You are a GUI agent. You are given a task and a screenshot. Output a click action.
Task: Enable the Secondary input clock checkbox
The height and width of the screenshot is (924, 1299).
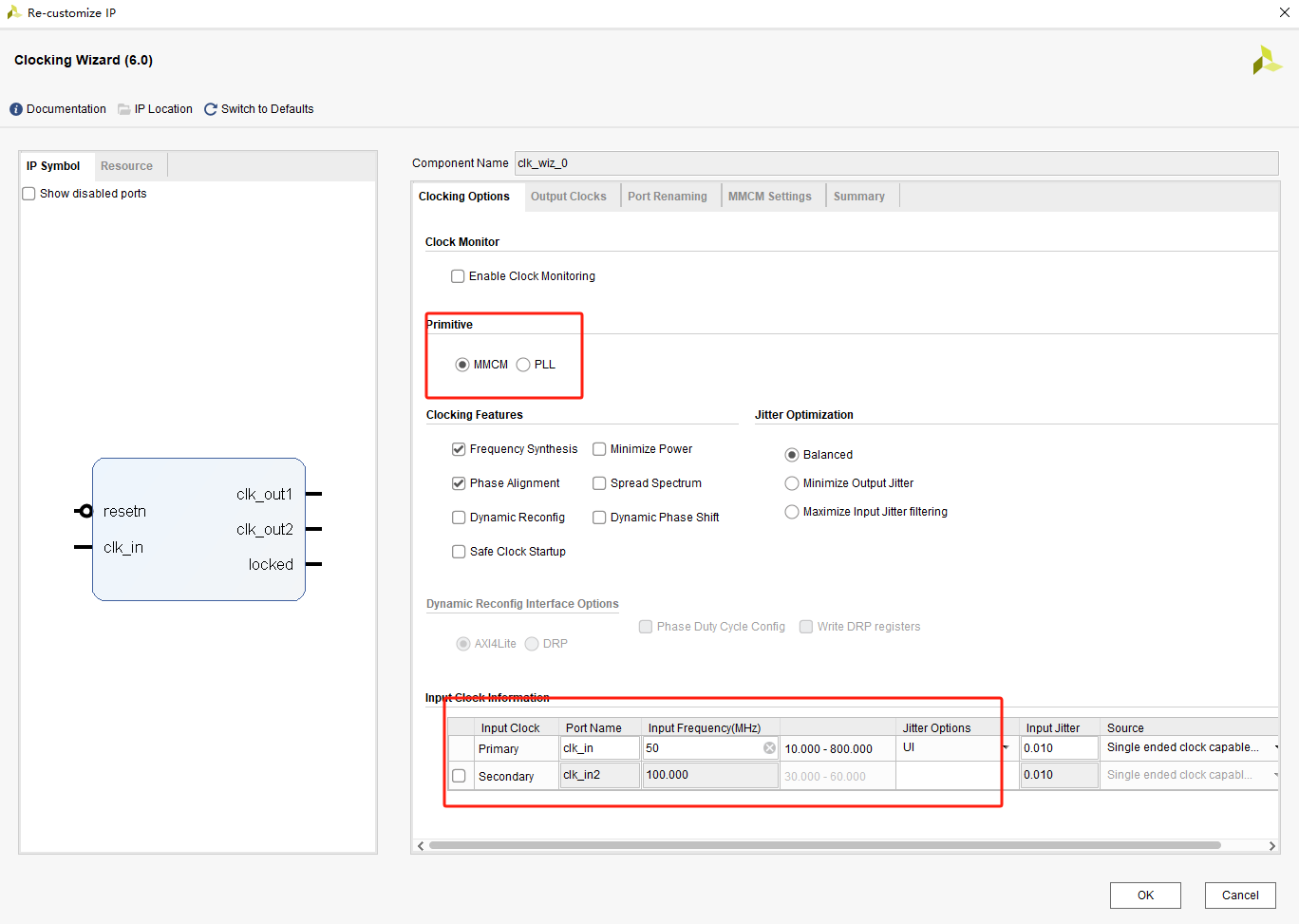pyautogui.click(x=459, y=776)
